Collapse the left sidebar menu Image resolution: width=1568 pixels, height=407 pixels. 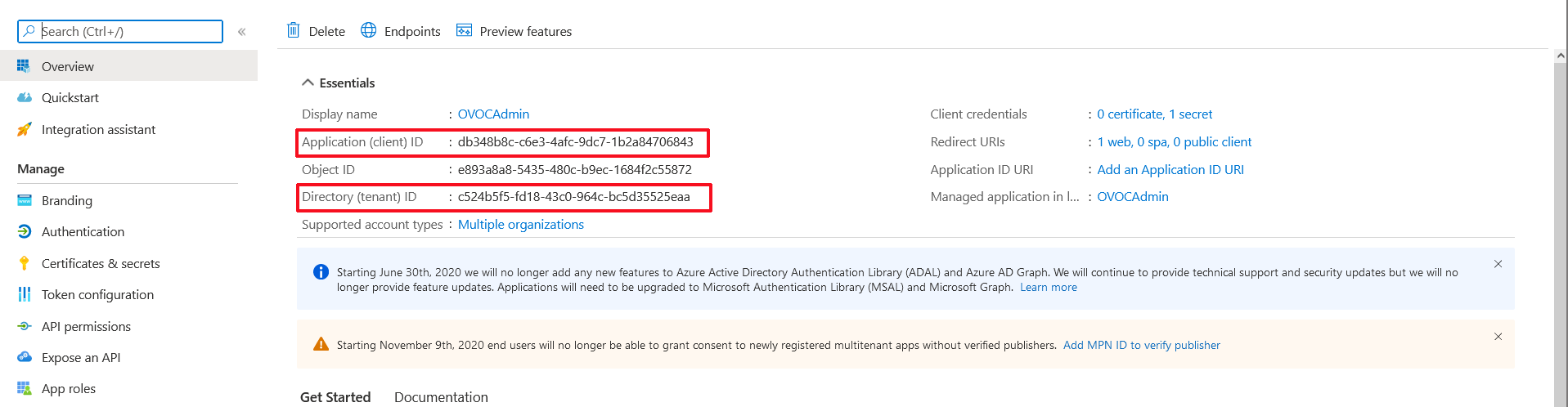click(x=242, y=32)
